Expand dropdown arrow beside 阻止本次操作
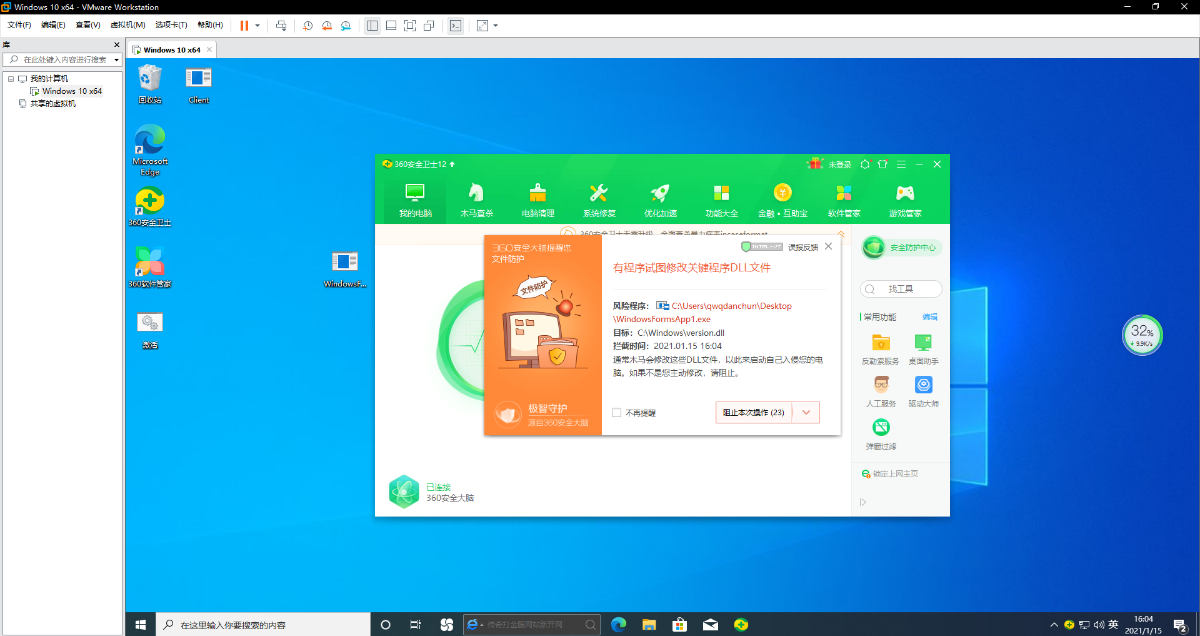 (x=806, y=412)
